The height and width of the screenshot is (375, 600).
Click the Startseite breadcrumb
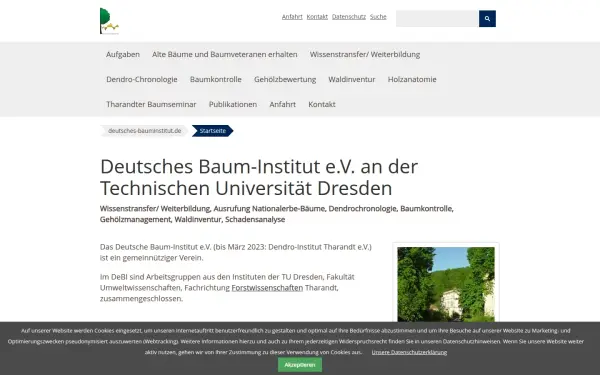click(x=212, y=131)
